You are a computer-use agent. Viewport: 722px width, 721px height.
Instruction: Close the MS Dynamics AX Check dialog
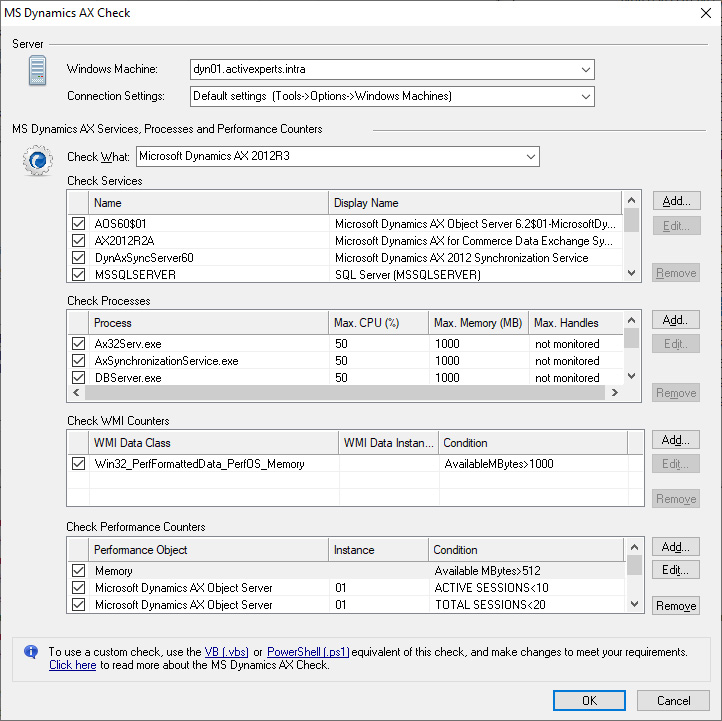pos(705,13)
